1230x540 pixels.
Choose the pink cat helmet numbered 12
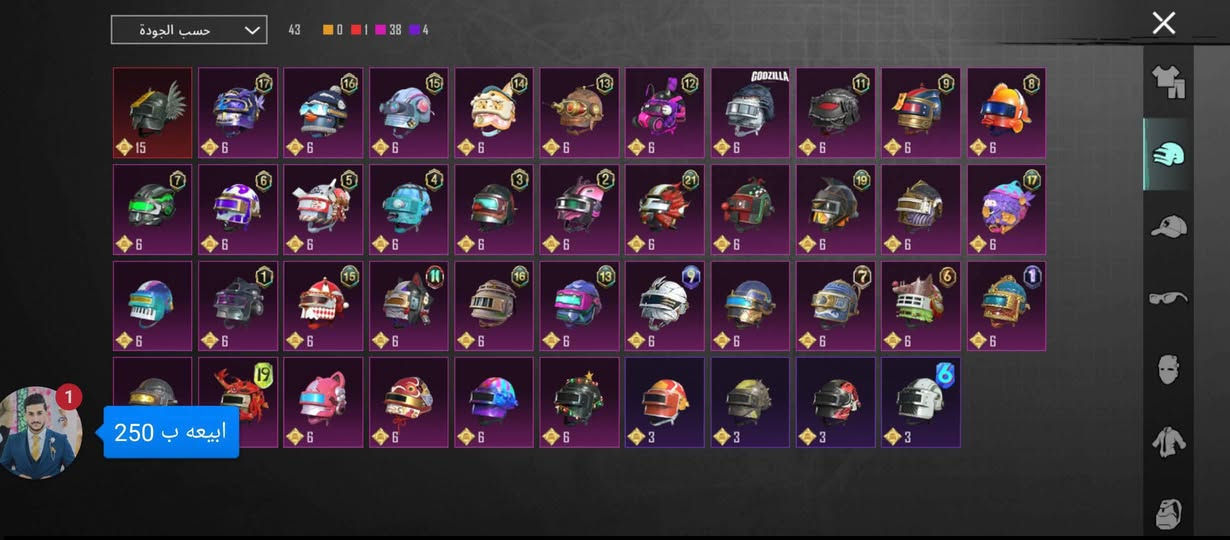click(x=665, y=113)
